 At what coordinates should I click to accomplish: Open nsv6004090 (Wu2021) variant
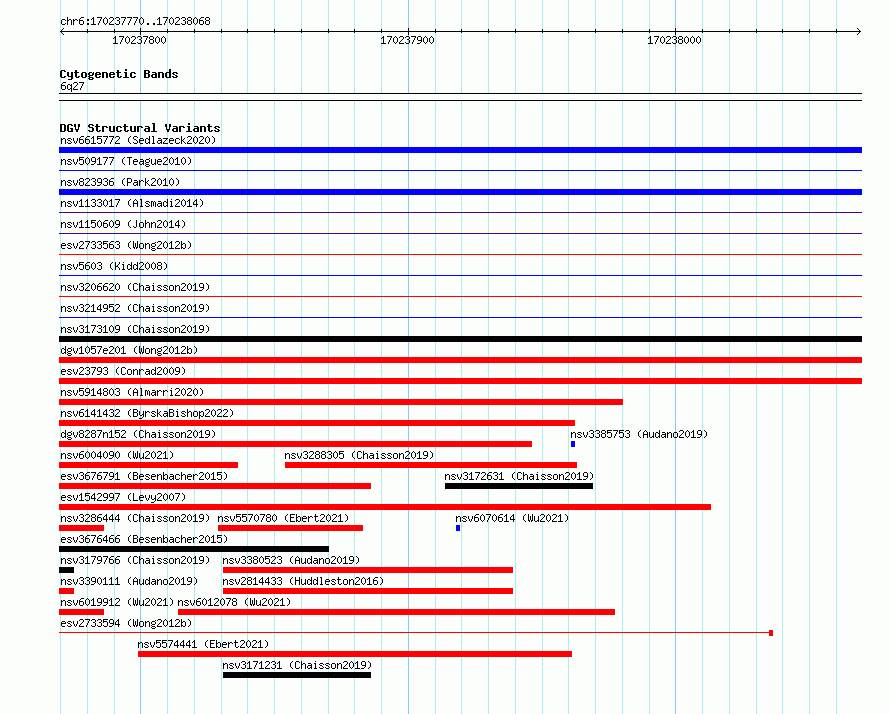coord(117,455)
